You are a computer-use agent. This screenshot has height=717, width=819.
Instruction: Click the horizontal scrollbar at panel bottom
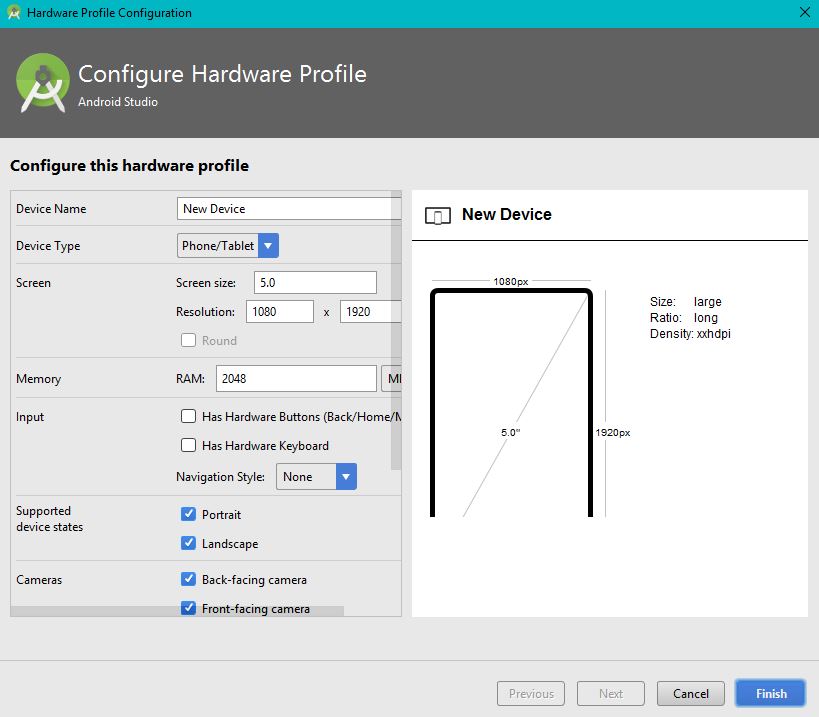pyautogui.click(x=177, y=611)
